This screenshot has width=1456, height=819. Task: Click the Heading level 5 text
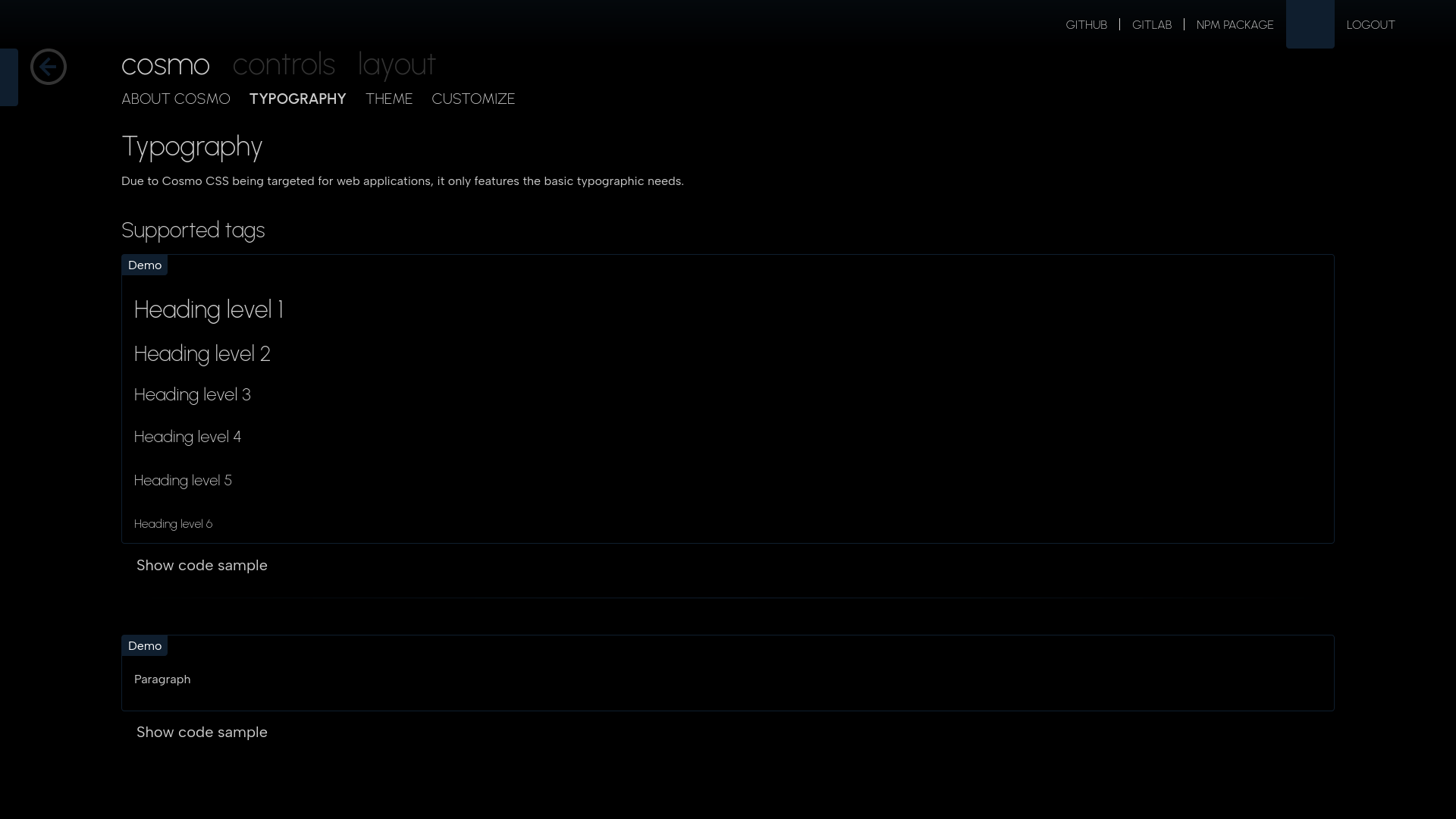(x=183, y=480)
